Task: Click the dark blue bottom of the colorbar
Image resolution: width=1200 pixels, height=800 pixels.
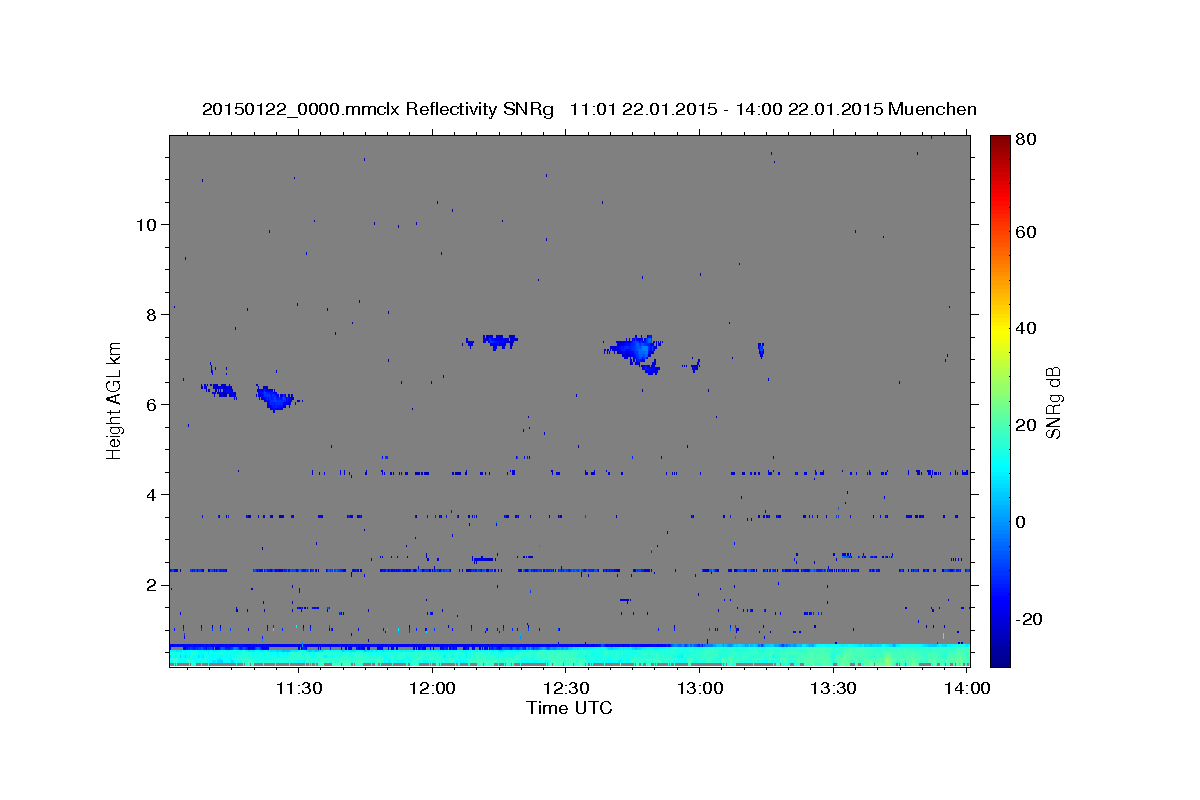Action: 999,656
